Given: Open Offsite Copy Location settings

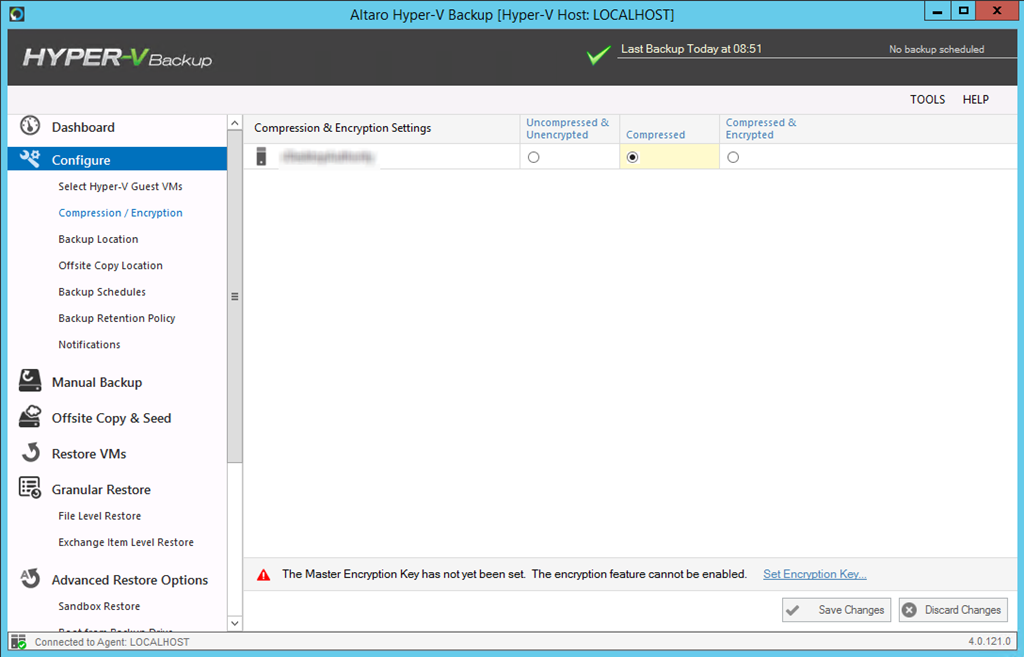Looking at the screenshot, I should click(110, 265).
